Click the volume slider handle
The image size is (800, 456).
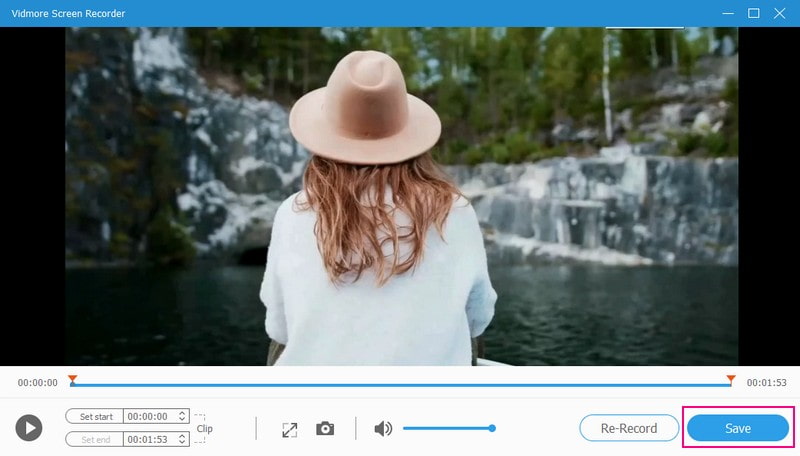(492, 428)
